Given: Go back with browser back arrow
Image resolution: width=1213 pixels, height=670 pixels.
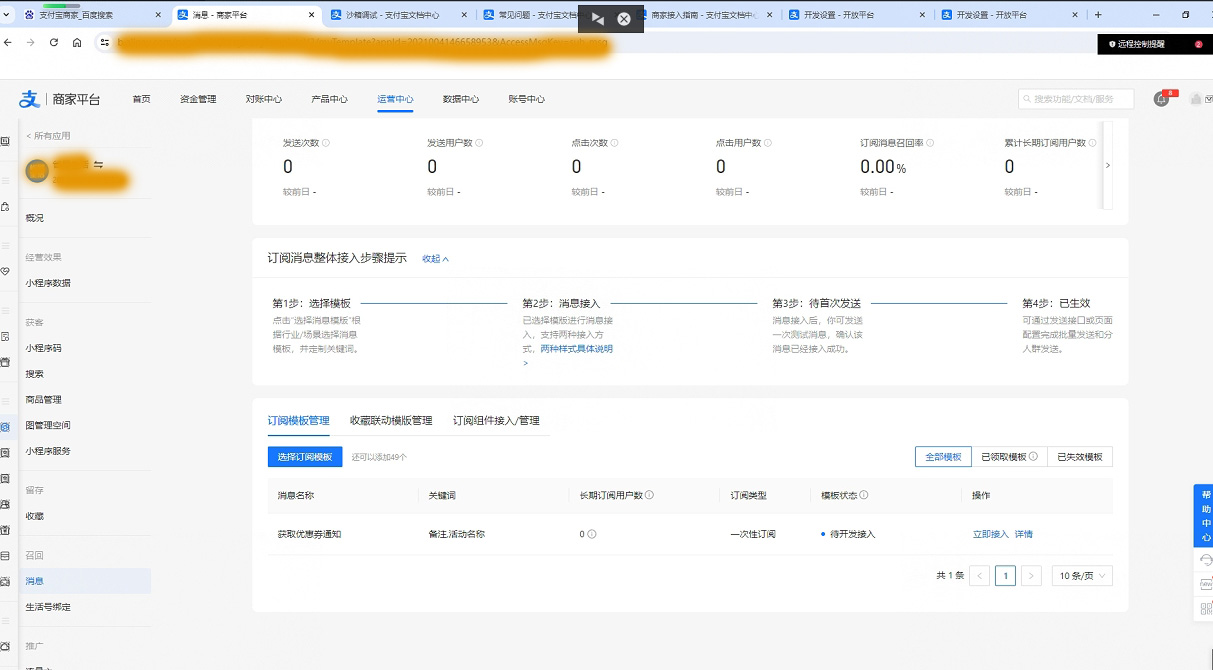Looking at the screenshot, I should tap(8, 43).
